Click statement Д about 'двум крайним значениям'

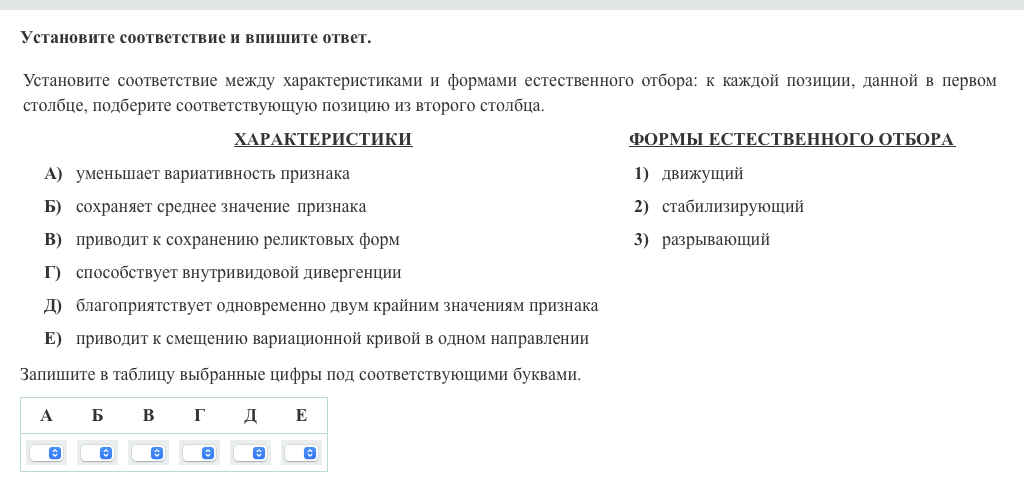[x=336, y=306]
